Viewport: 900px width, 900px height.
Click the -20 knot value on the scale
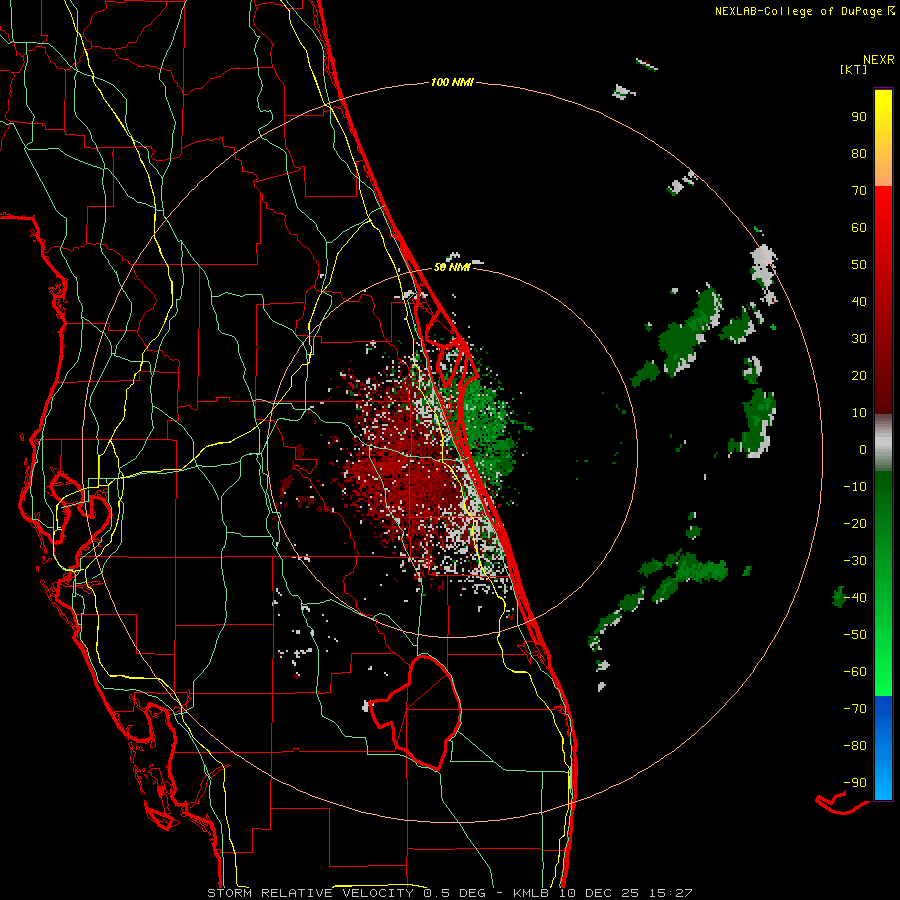tap(855, 524)
